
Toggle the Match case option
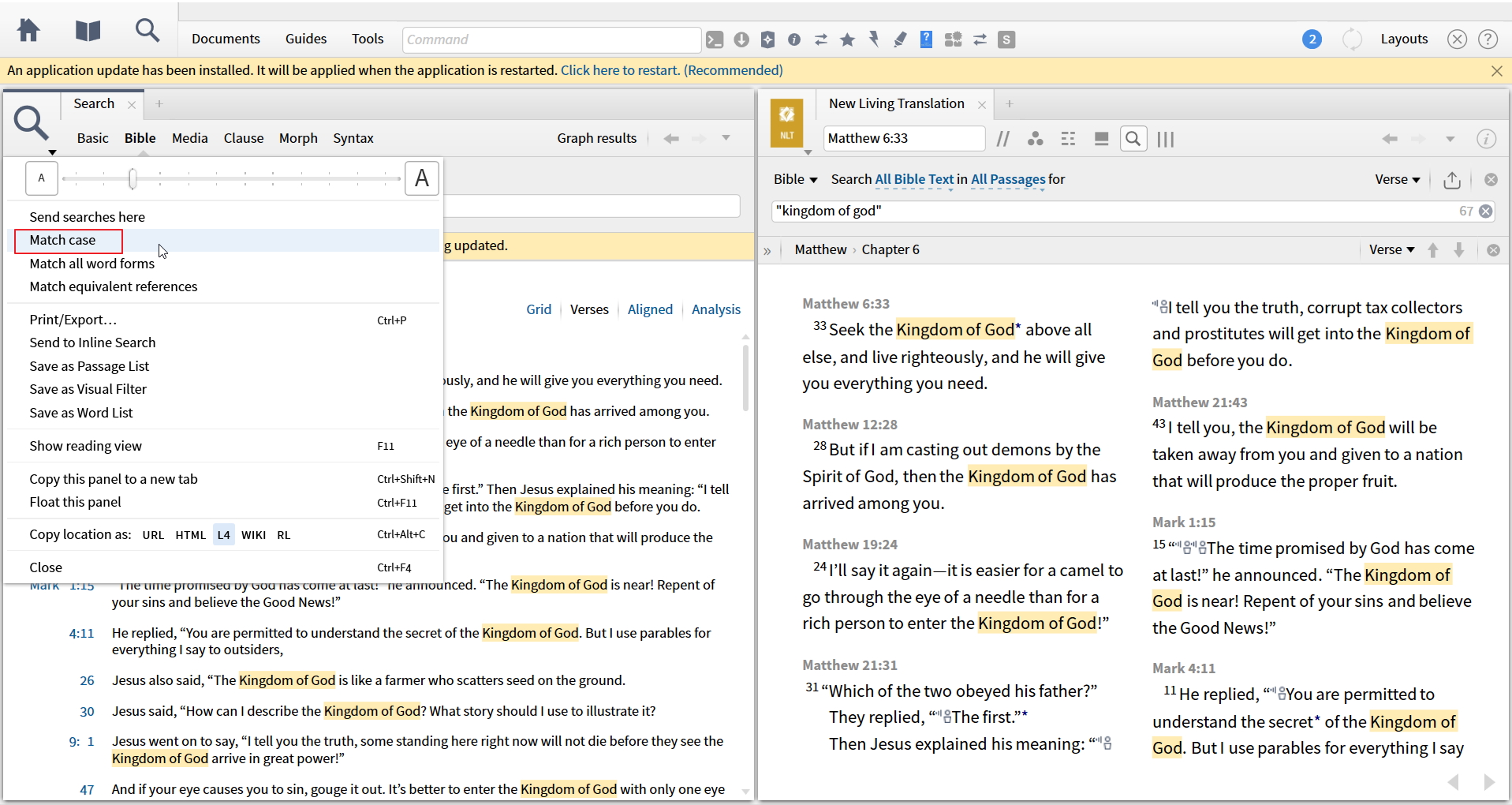(63, 240)
